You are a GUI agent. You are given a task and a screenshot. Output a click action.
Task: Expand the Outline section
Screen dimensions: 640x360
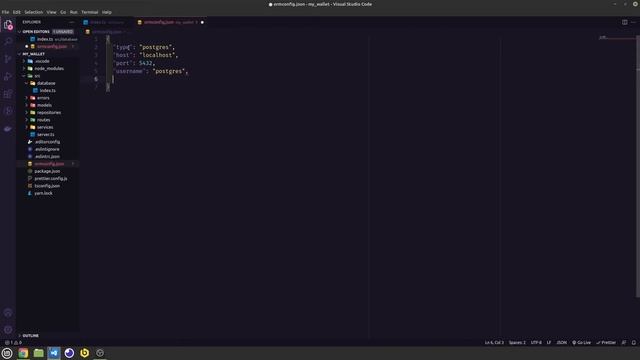click(31, 336)
